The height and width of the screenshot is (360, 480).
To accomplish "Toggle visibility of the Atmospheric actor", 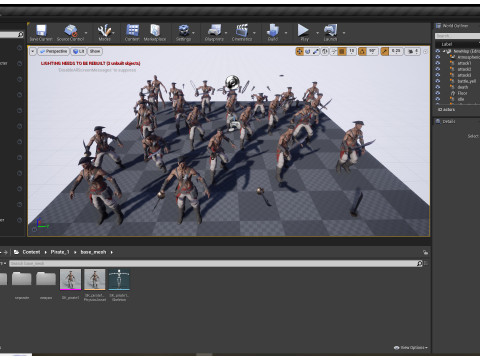I will coord(438,57).
